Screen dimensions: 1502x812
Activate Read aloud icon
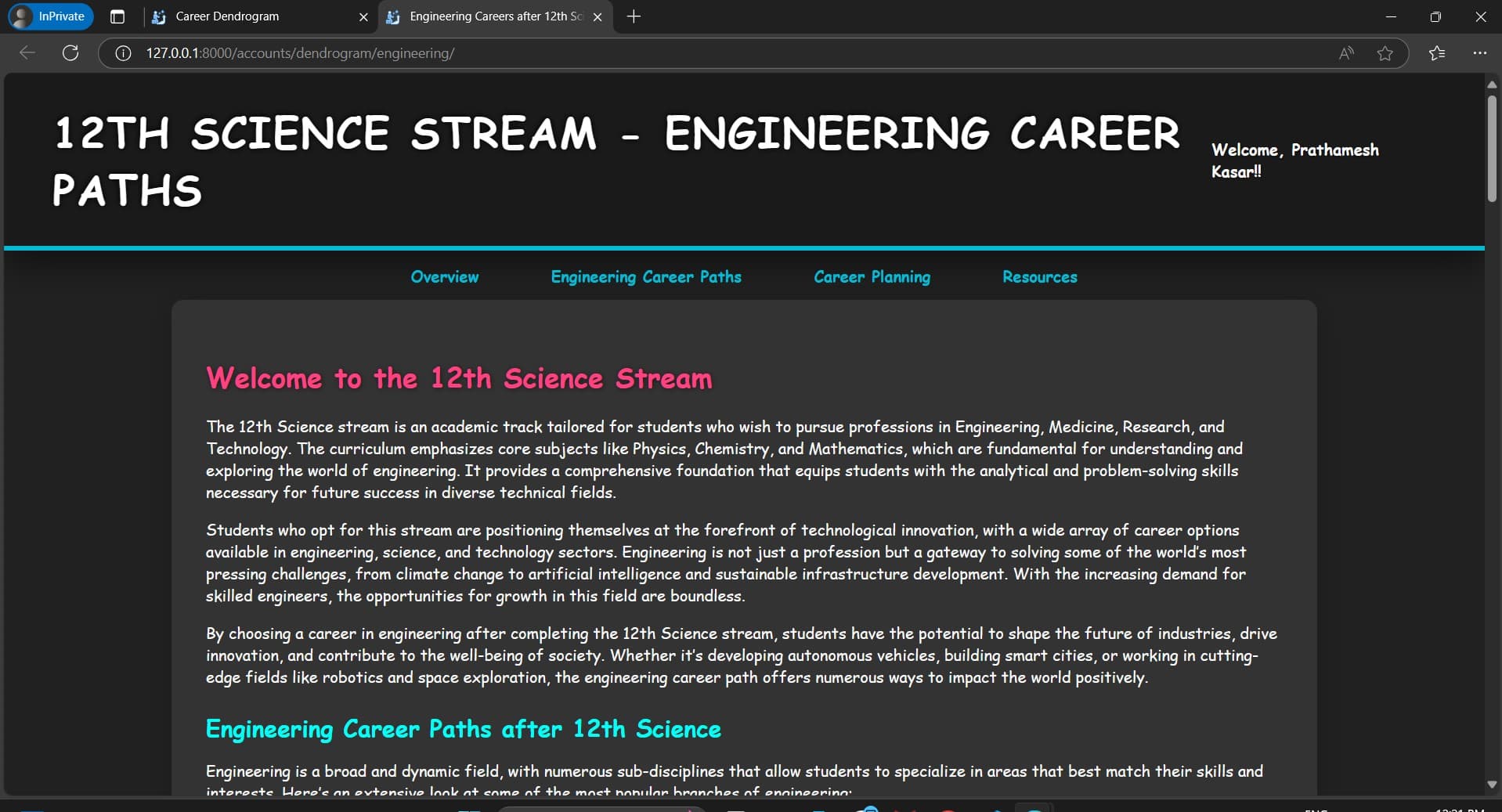point(1346,53)
